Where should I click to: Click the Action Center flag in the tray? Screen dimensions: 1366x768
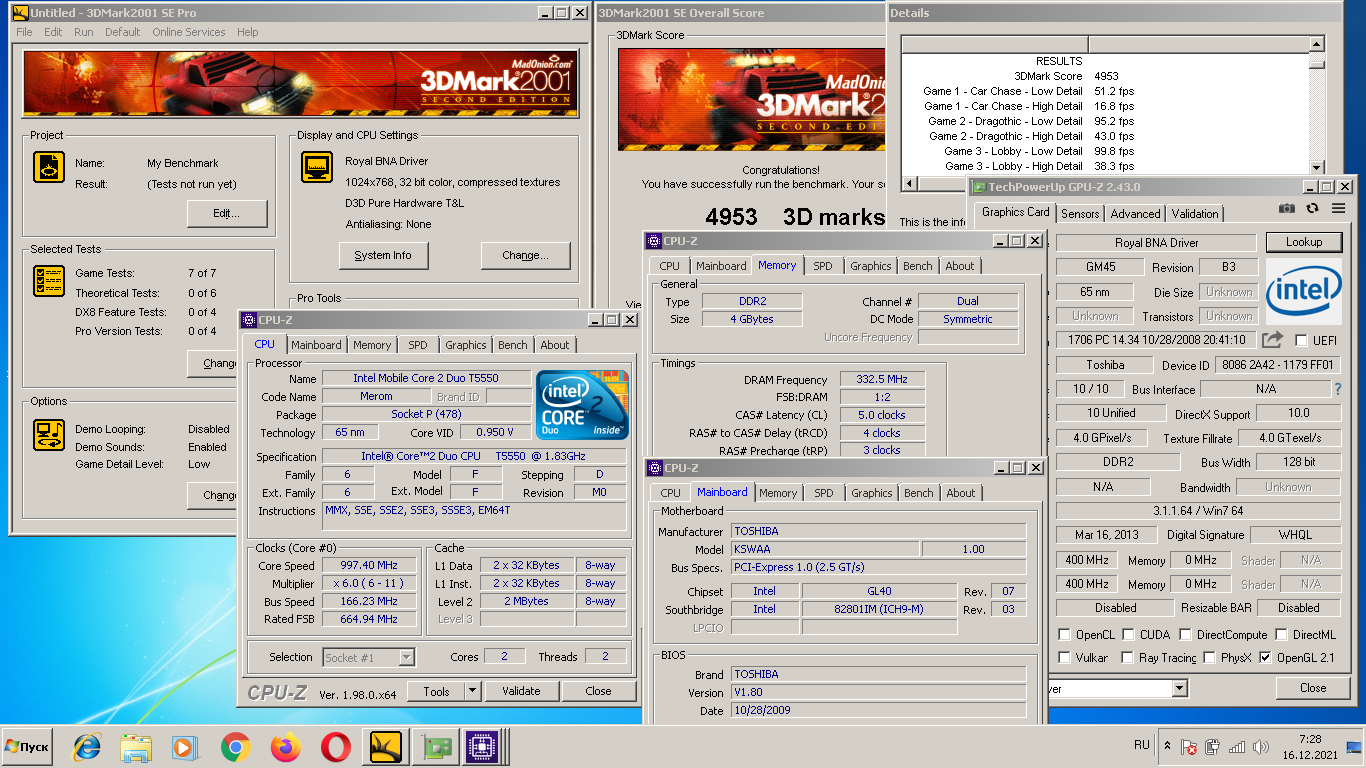pyautogui.click(x=1189, y=747)
